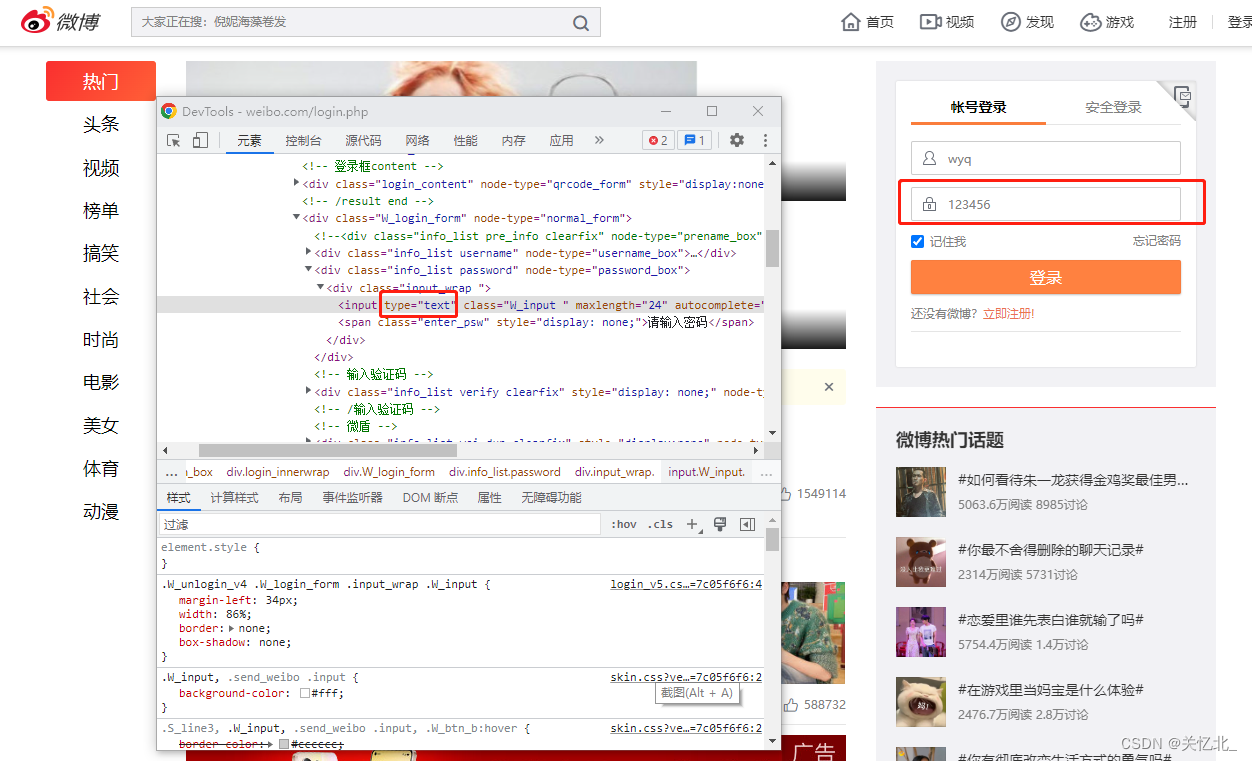The image size is (1252, 761).
Task: Collapse the info_list password div
Action: point(308,270)
